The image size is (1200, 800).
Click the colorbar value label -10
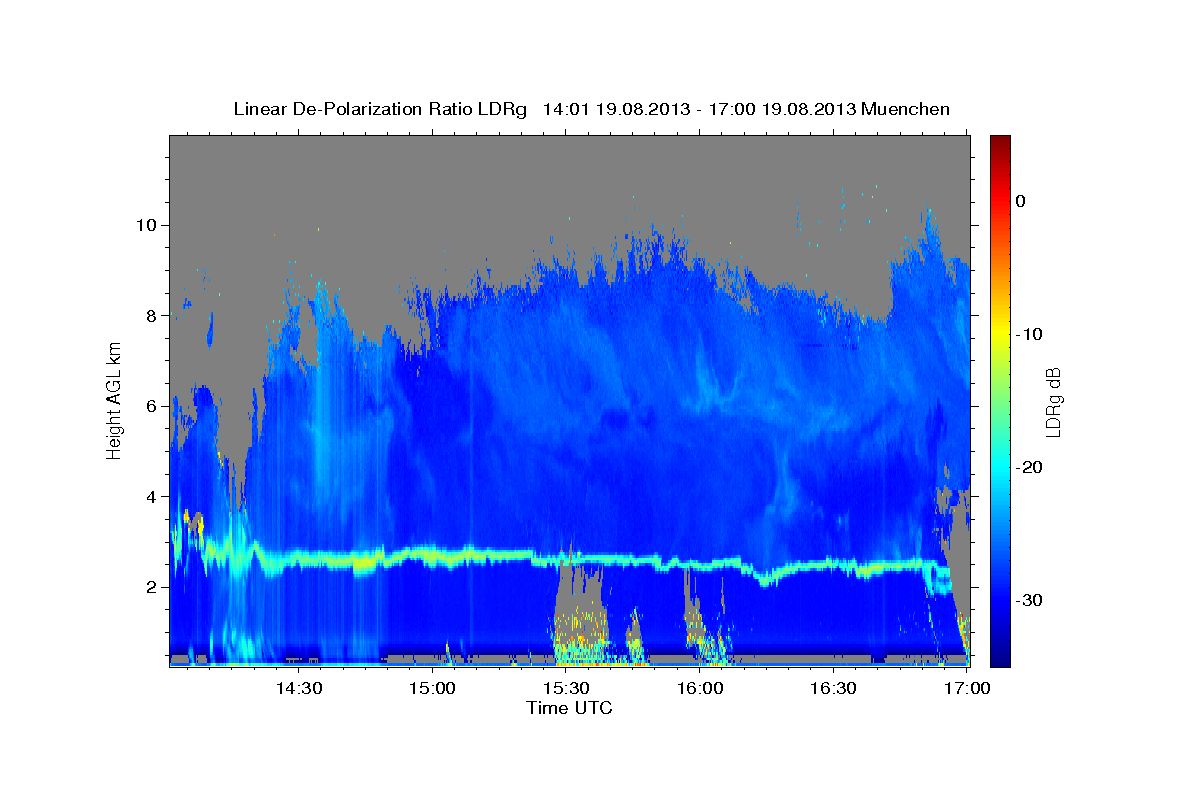pyautogui.click(x=1029, y=334)
